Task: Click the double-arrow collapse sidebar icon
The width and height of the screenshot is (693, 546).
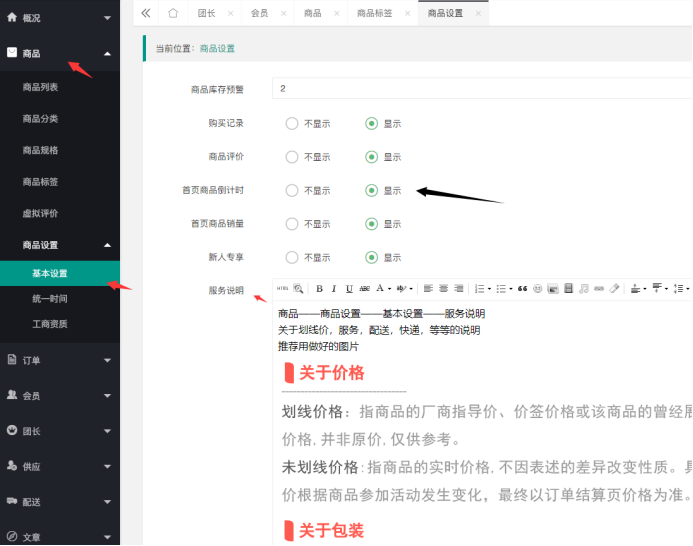Action: (146, 13)
